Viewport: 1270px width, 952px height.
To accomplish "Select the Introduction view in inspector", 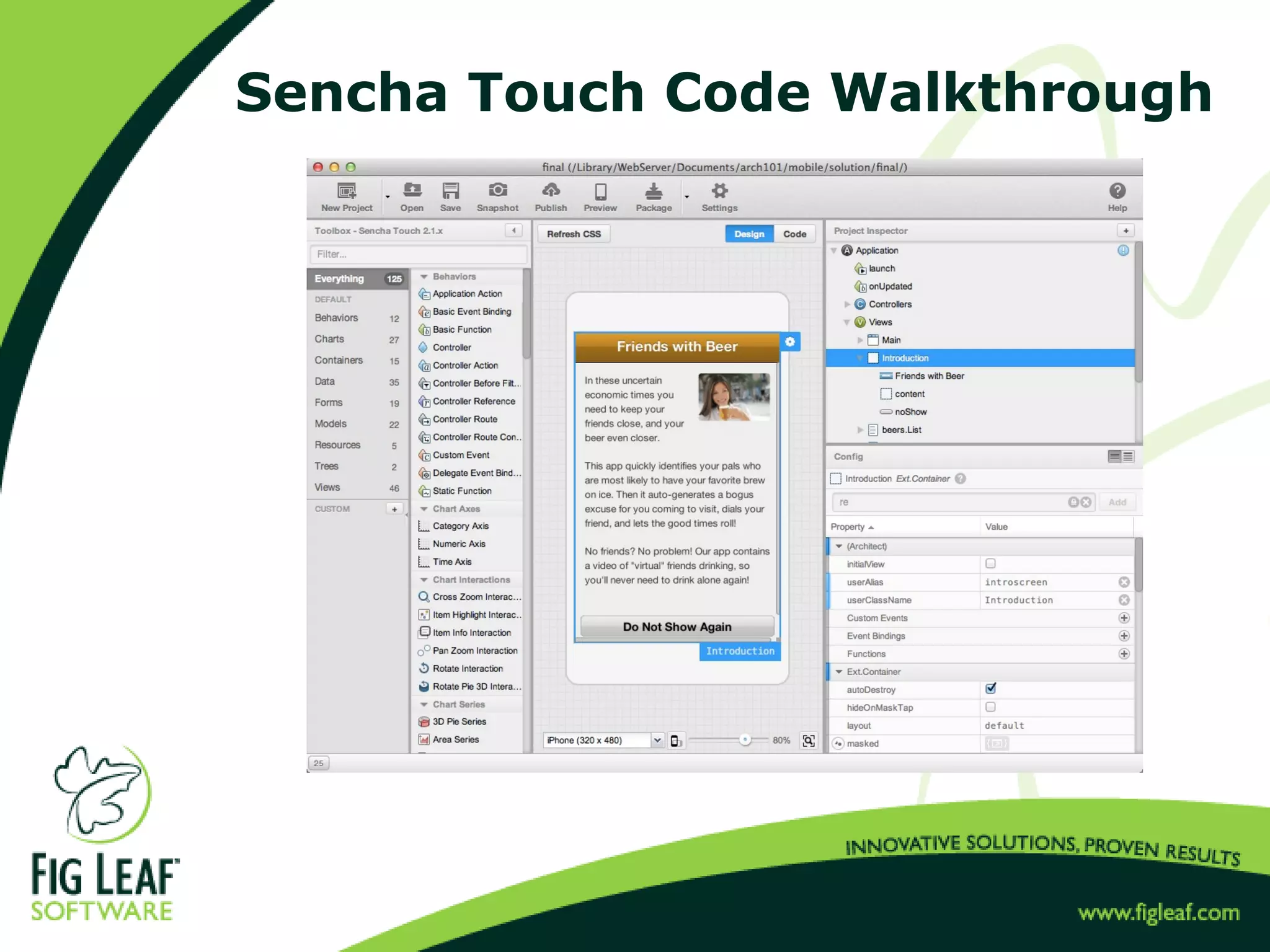I will click(x=980, y=358).
